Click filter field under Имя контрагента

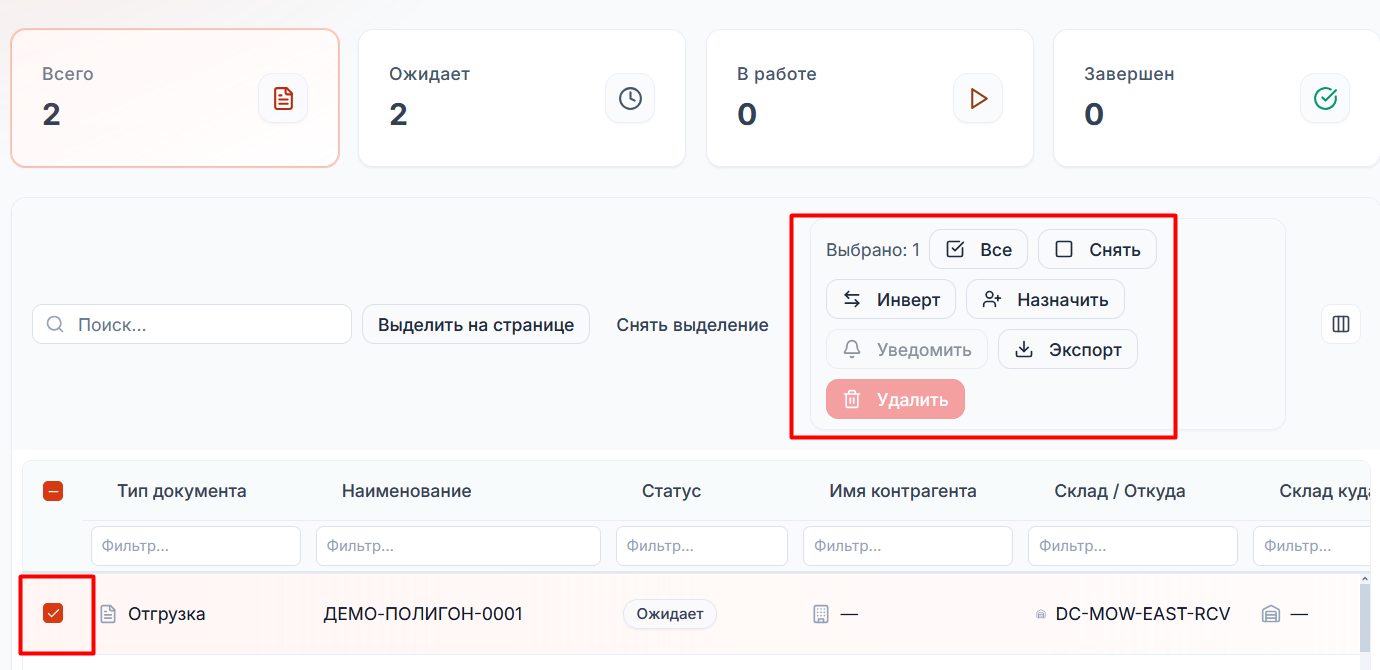tap(908, 546)
